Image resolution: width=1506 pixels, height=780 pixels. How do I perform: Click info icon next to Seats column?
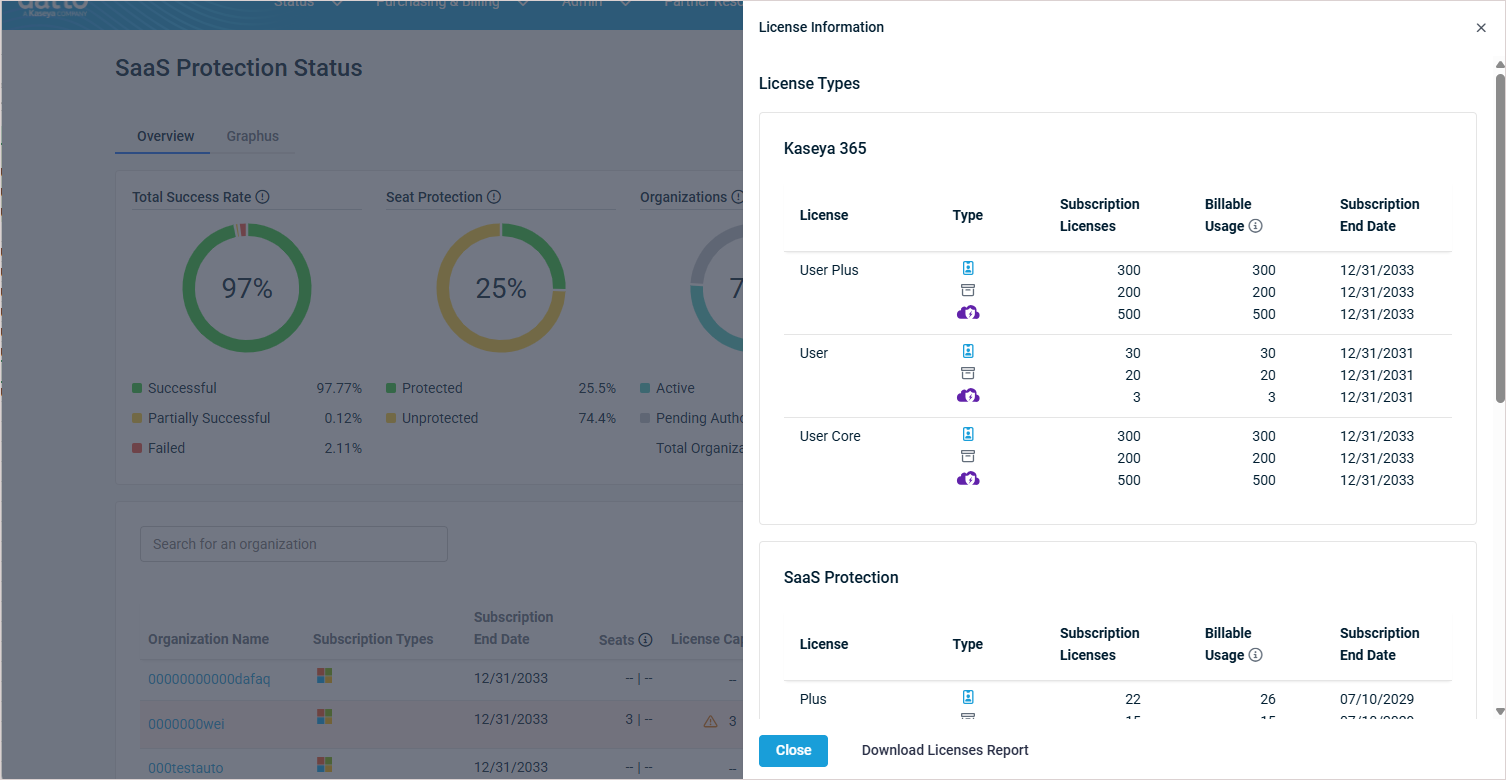[646, 640]
